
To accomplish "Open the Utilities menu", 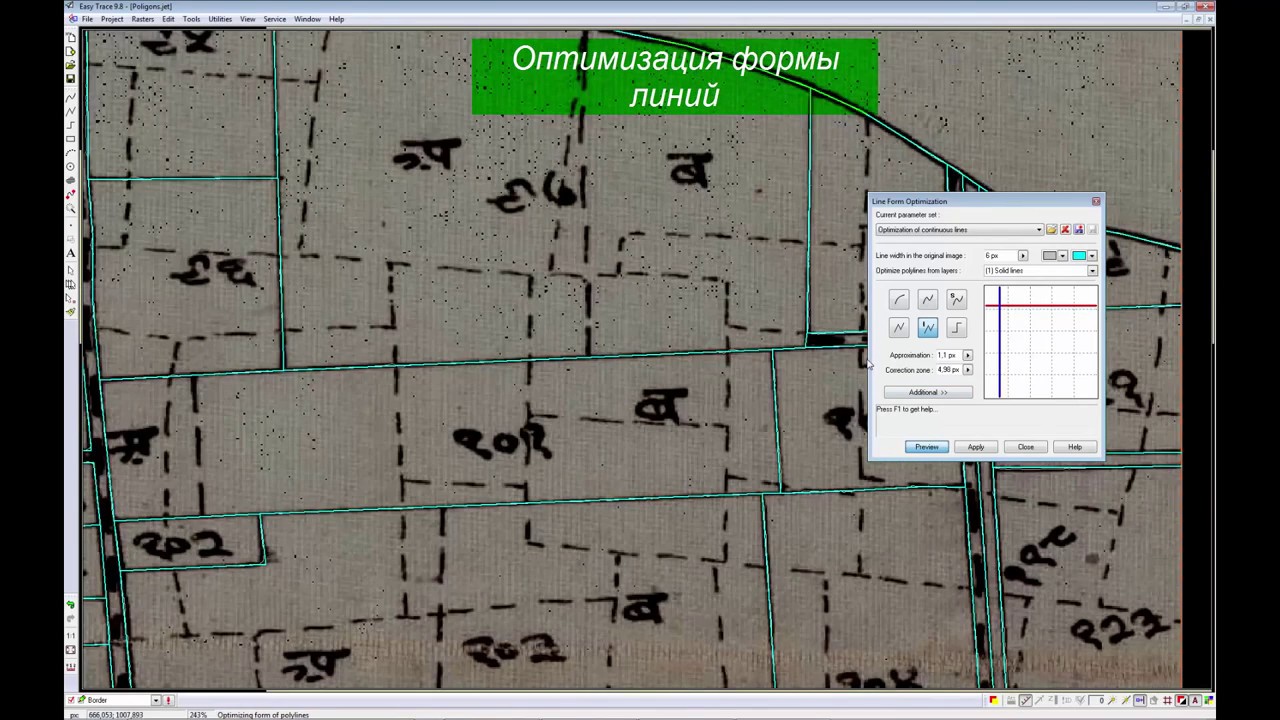I will [220, 19].
